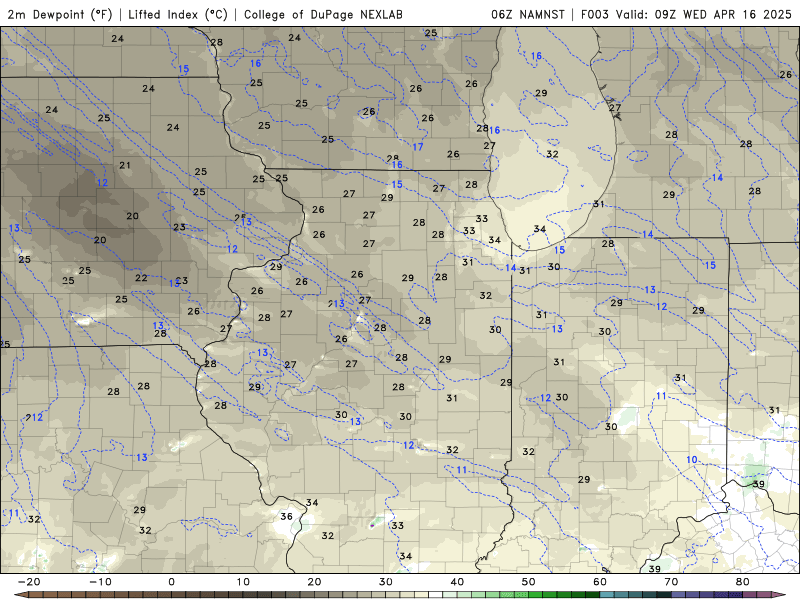800x600 pixels.
Task: Click the colorbar label "70"
Action: click(671, 582)
